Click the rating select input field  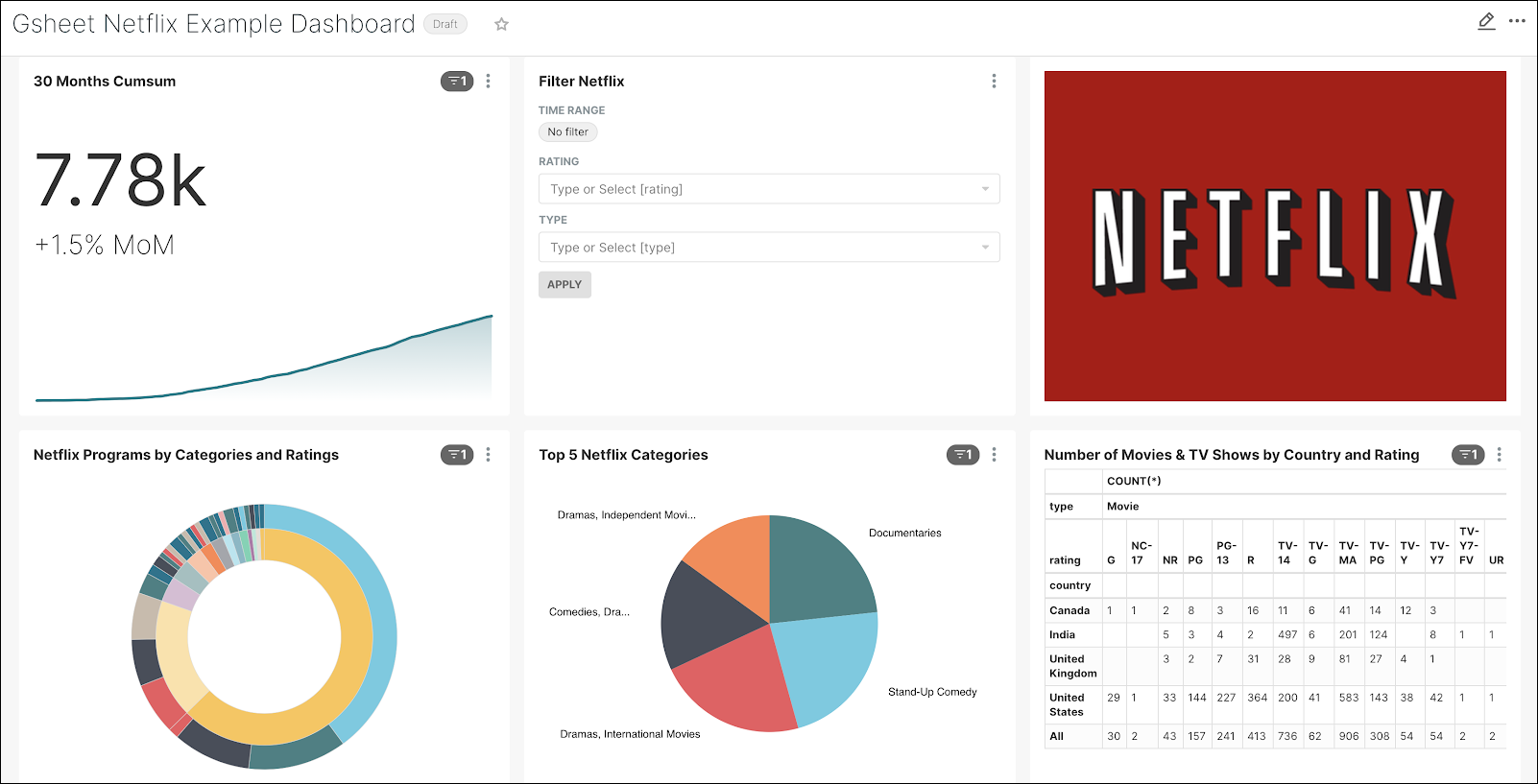(x=769, y=189)
